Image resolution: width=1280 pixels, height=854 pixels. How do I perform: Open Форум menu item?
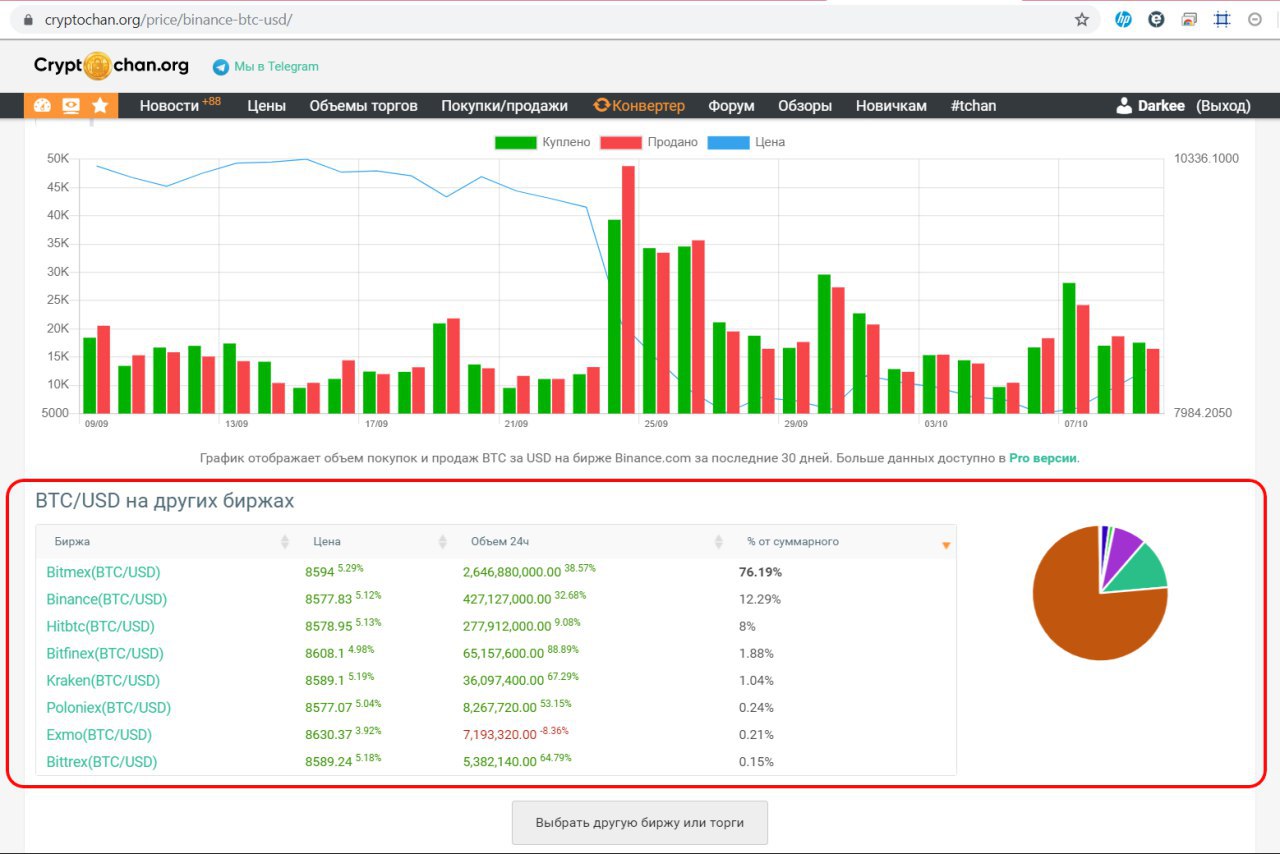(731, 105)
